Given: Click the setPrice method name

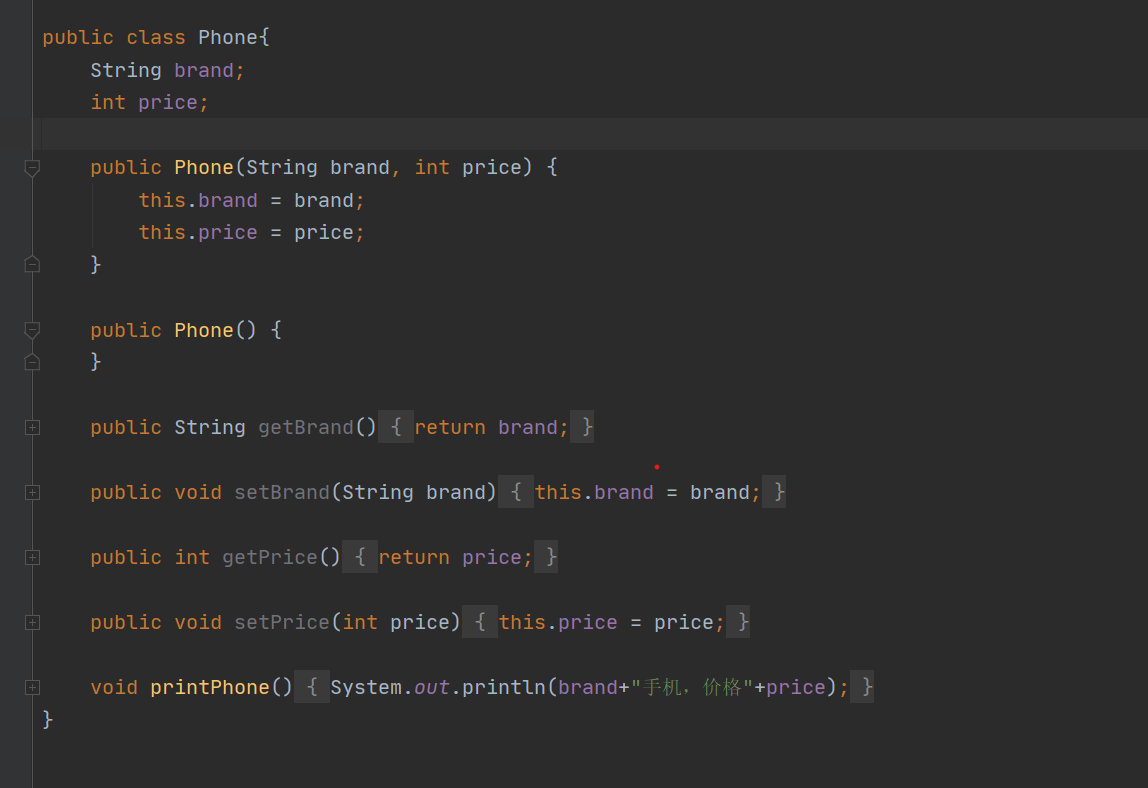Looking at the screenshot, I should coord(282,622).
